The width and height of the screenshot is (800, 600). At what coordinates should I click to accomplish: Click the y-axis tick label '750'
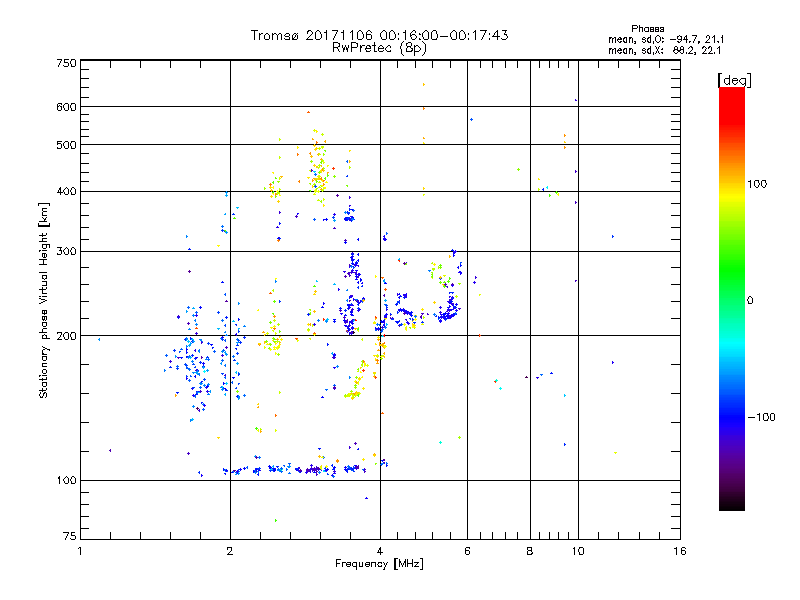click(x=66, y=63)
